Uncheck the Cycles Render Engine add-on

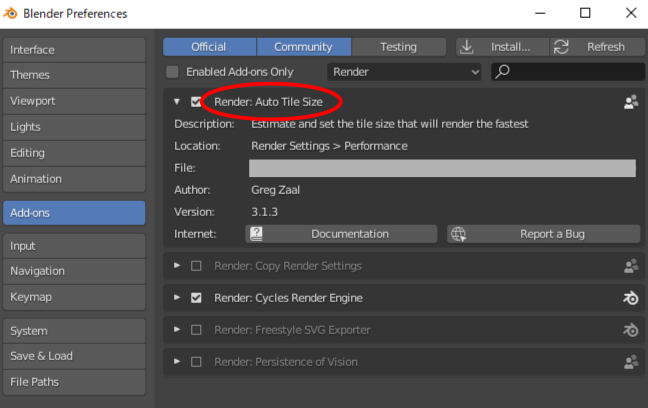coord(196,298)
